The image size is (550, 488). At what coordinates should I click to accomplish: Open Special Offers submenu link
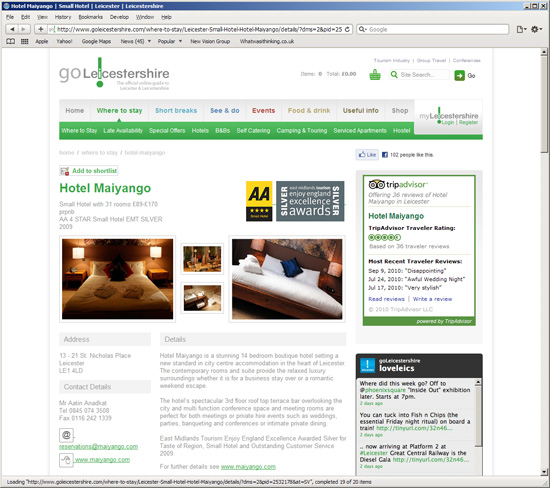(x=167, y=131)
